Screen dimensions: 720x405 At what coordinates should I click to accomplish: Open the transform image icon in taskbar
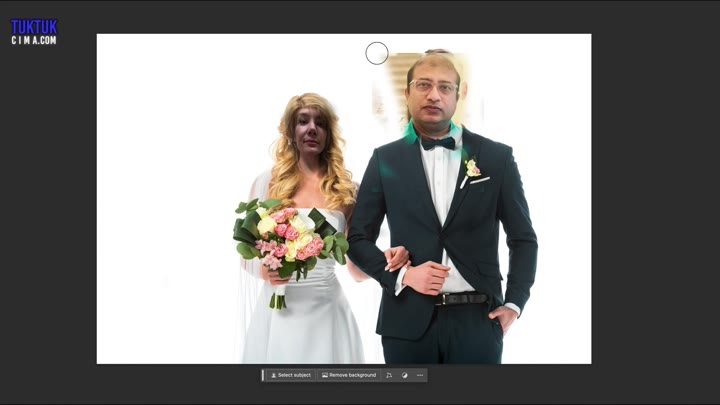(x=389, y=375)
